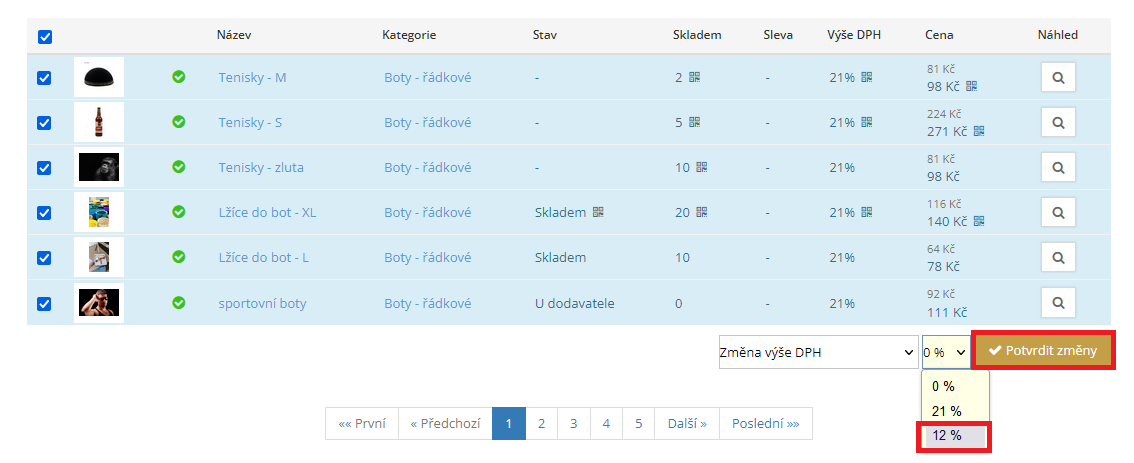Jump to Poslední page
This screenshot has width=1134, height=463.
[x=765, y=423]
